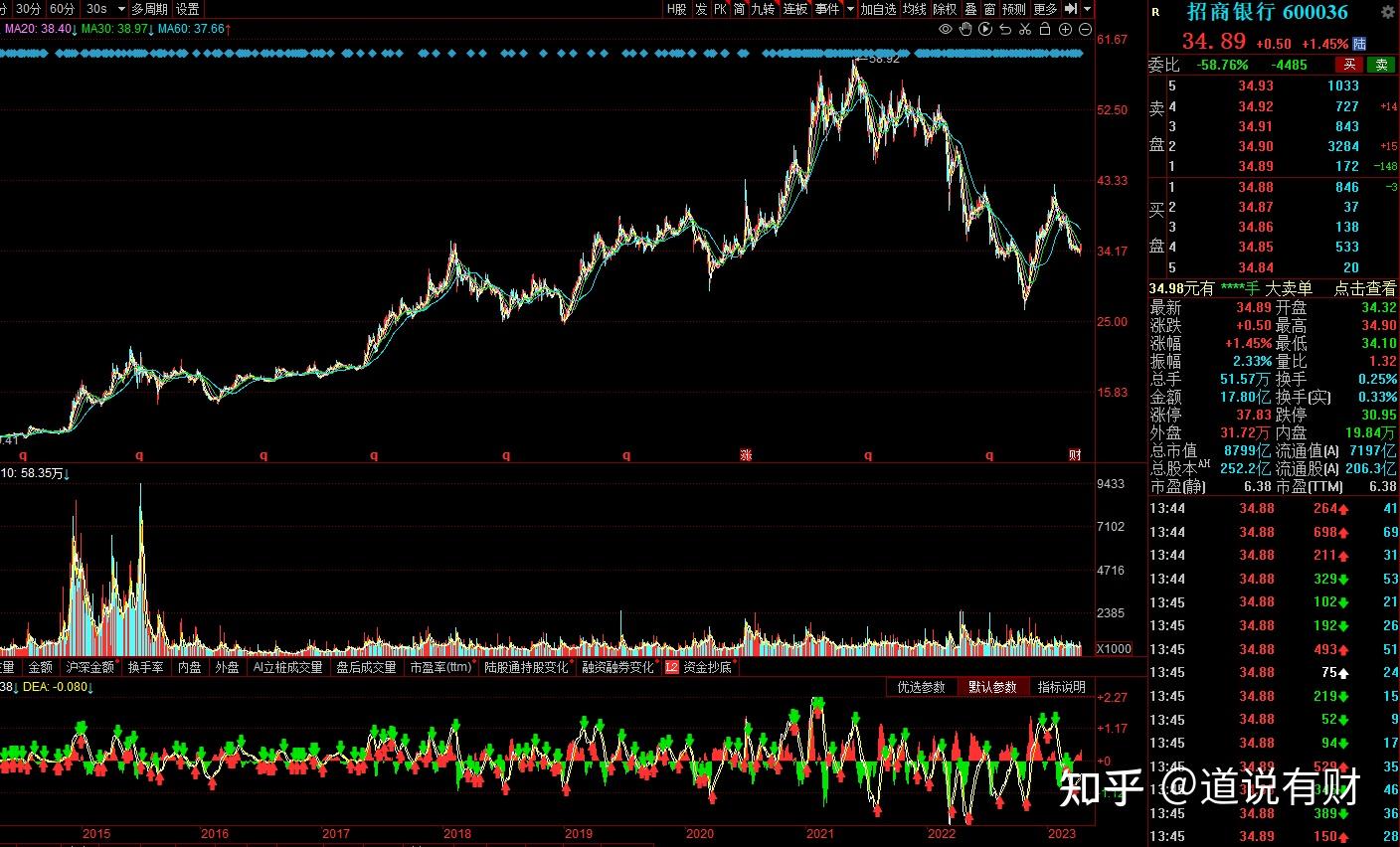Click the L2 icon before 资金抄底
This screenshot has height=847, width=1400.
[671, 667]
